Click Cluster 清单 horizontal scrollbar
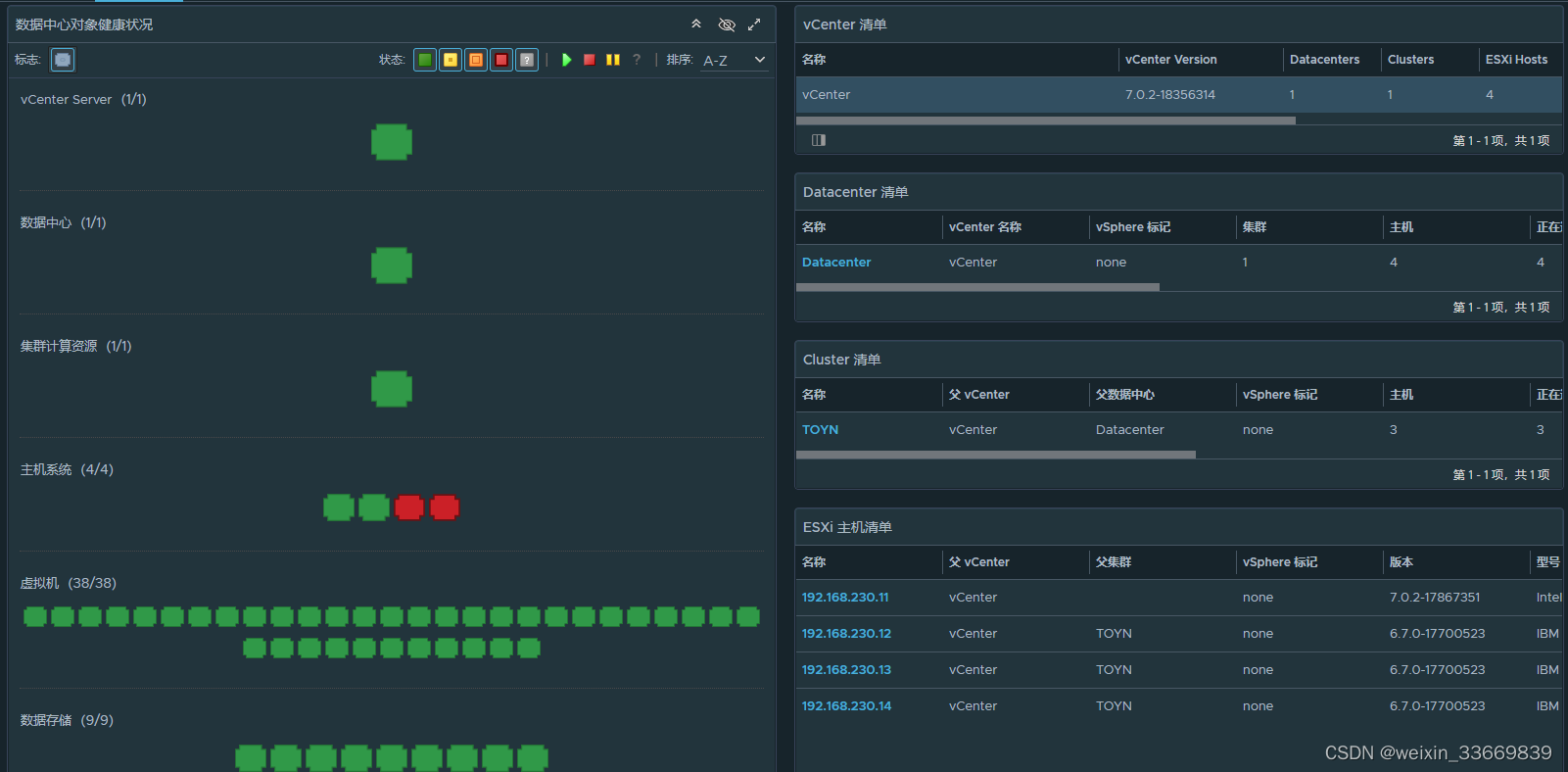Image resolution: width=1568 pixels, height=772 pixels. [x=996, y=456]
